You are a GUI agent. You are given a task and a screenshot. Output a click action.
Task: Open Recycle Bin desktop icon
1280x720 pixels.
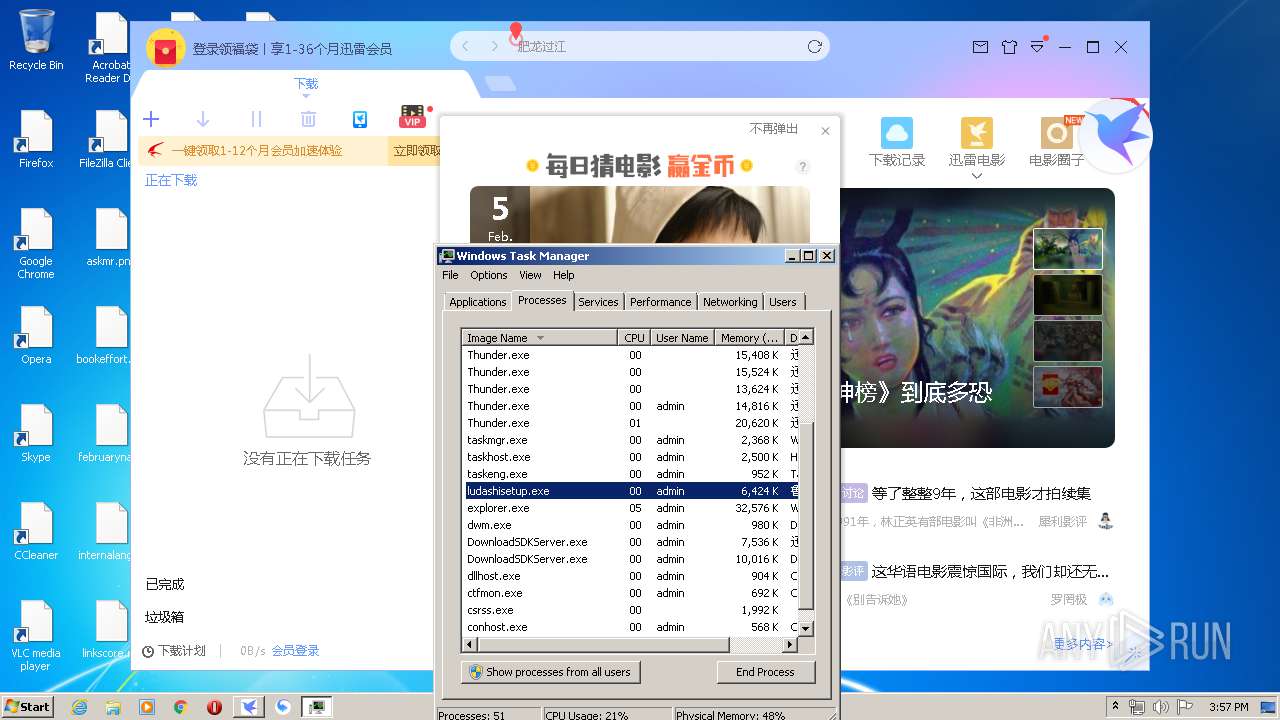tap(36, 40)
